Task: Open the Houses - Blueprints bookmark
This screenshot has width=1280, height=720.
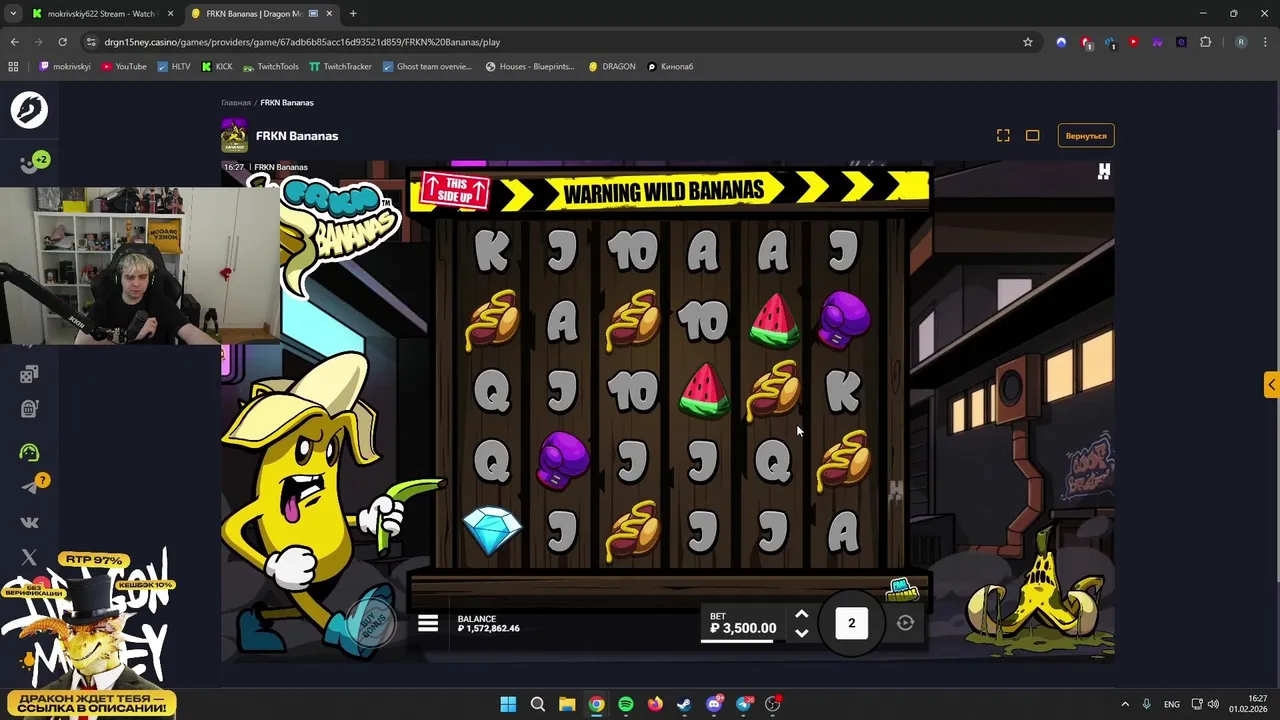Action: (x=530, y=67)
